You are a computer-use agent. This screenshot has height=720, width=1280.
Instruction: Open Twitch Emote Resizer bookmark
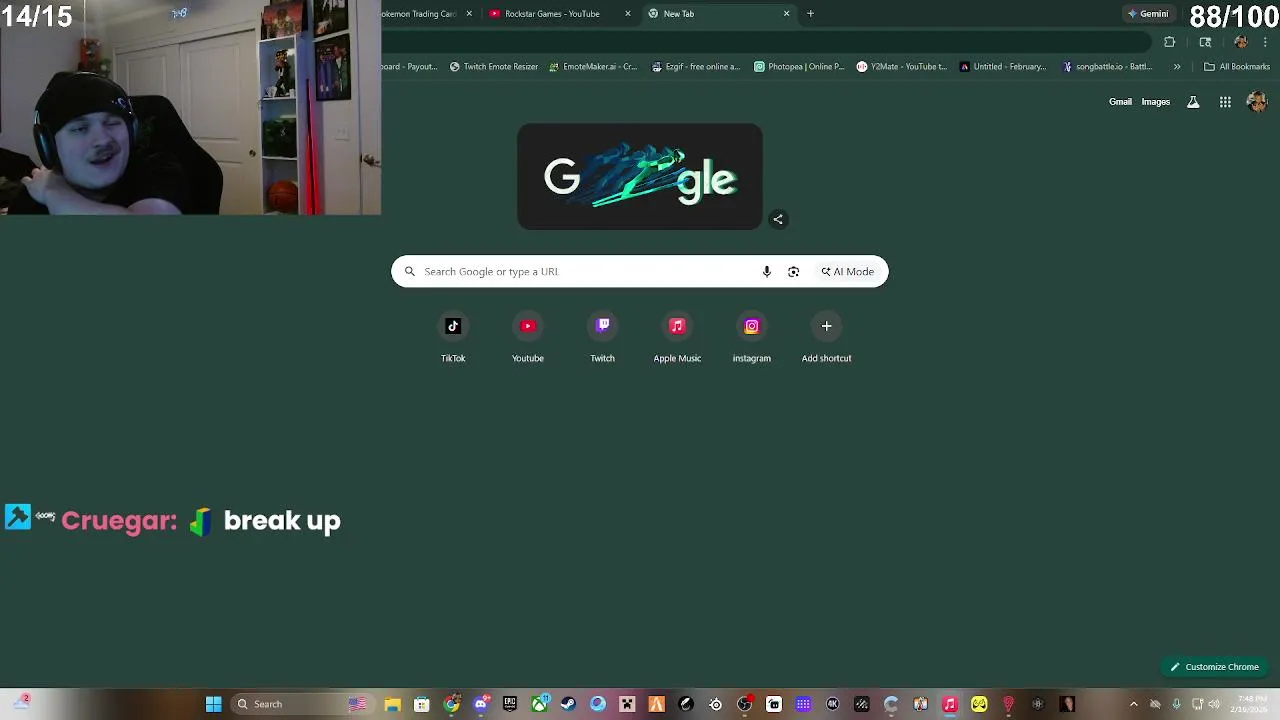[494, 67]
